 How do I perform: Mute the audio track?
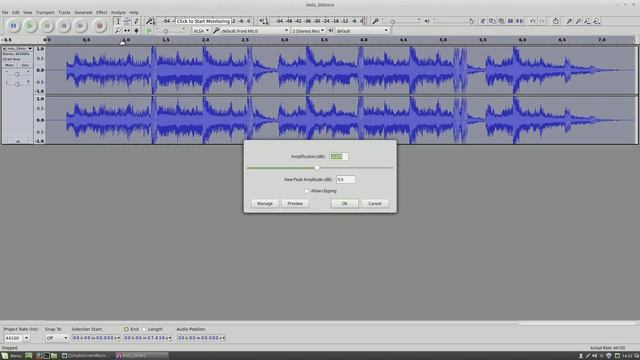(9, 65)
